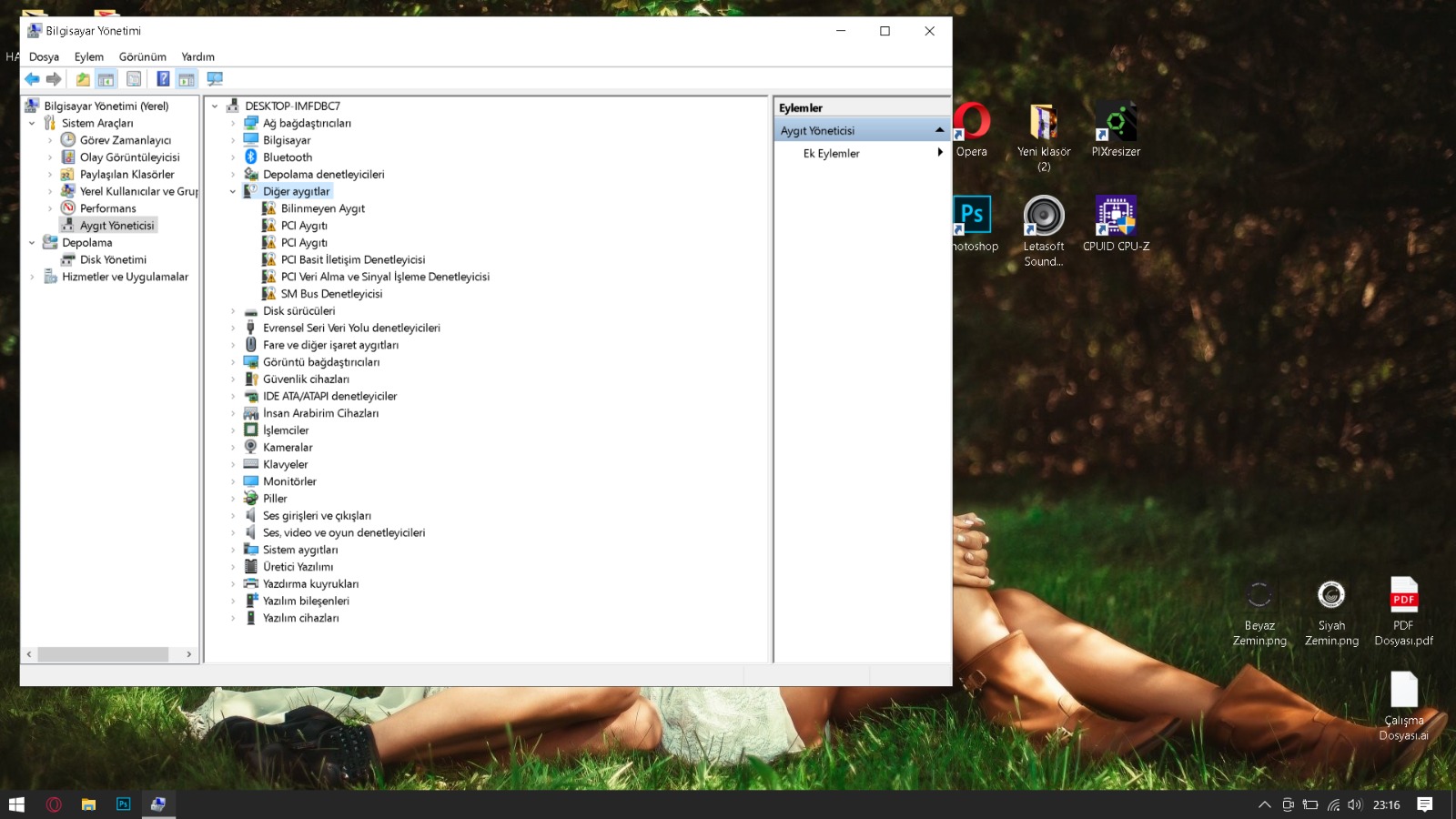The image size is (1456, 819).
Task: Select the PDF Dosyası.pdf desktop file
Action: (1403, 612)
